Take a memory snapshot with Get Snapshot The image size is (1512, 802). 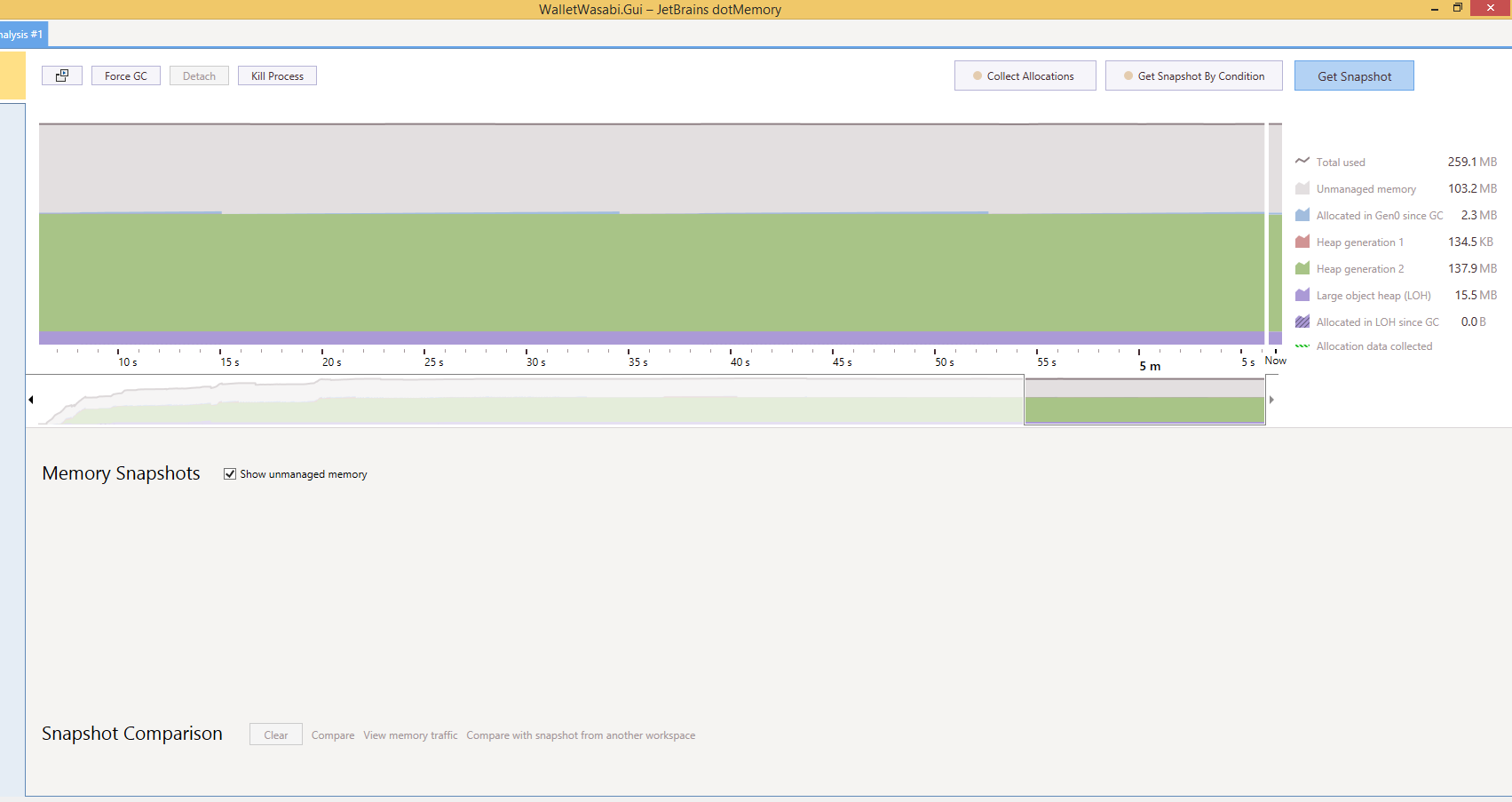pos(1354,75)
